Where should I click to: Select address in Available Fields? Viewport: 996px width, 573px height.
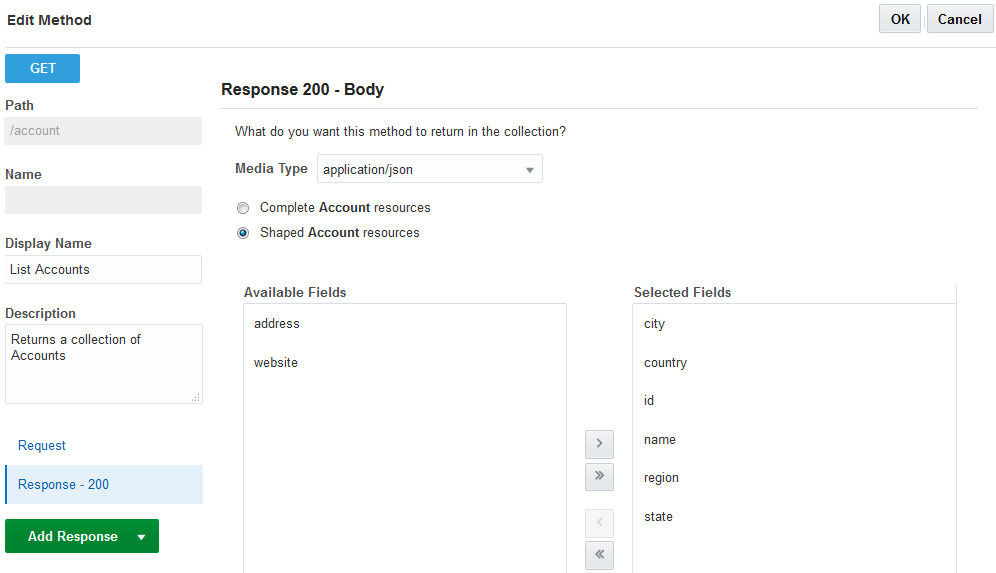pos(277,324)
